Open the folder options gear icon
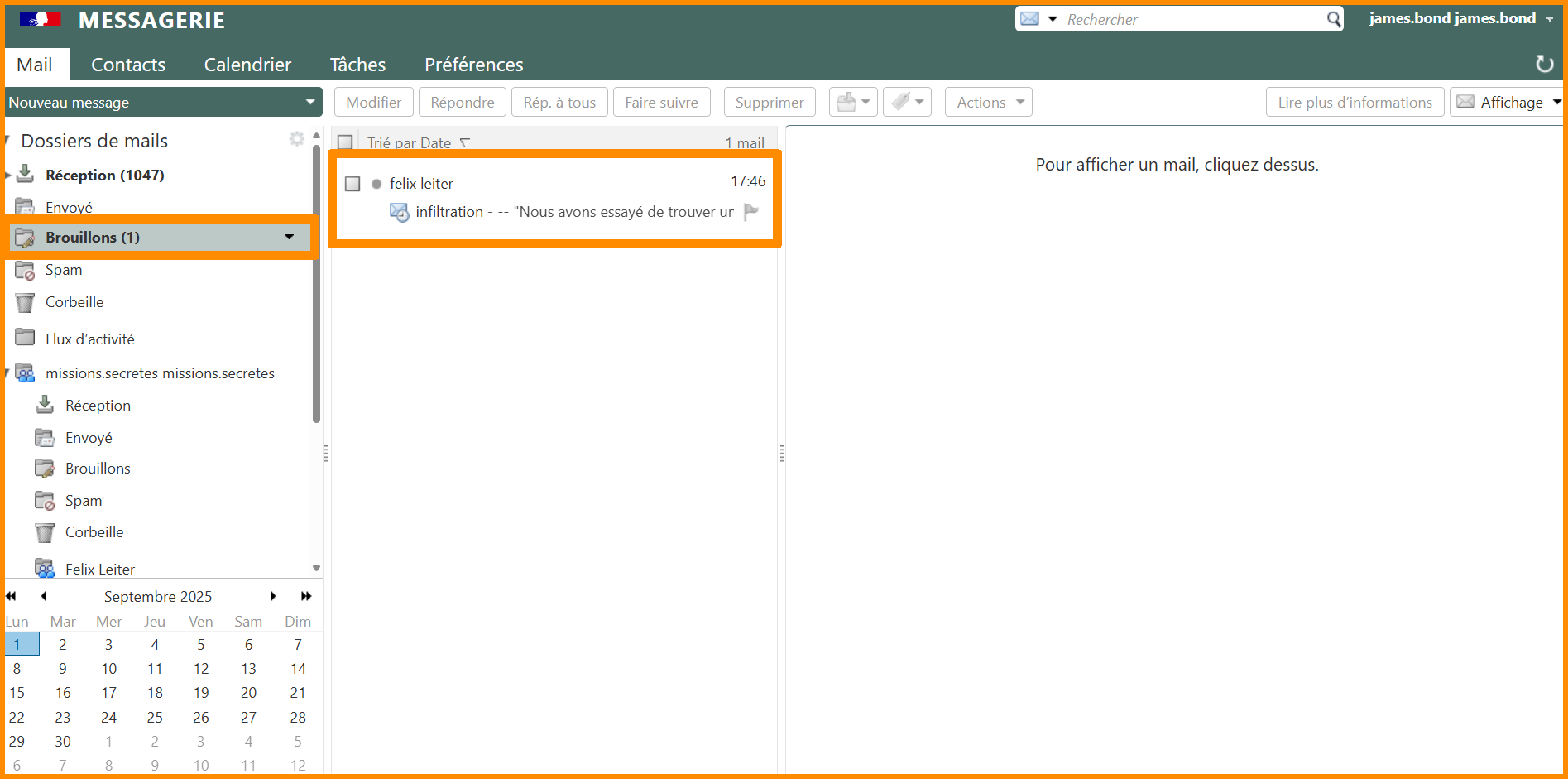1568x779 pixels. coord(296,139)
